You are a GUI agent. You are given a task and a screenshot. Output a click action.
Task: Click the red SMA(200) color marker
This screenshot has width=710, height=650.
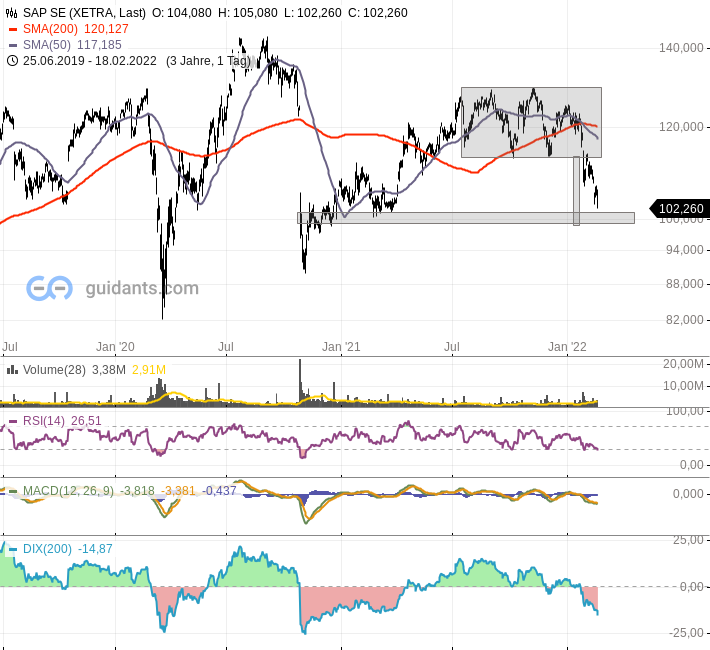click(x=13, y=29)
